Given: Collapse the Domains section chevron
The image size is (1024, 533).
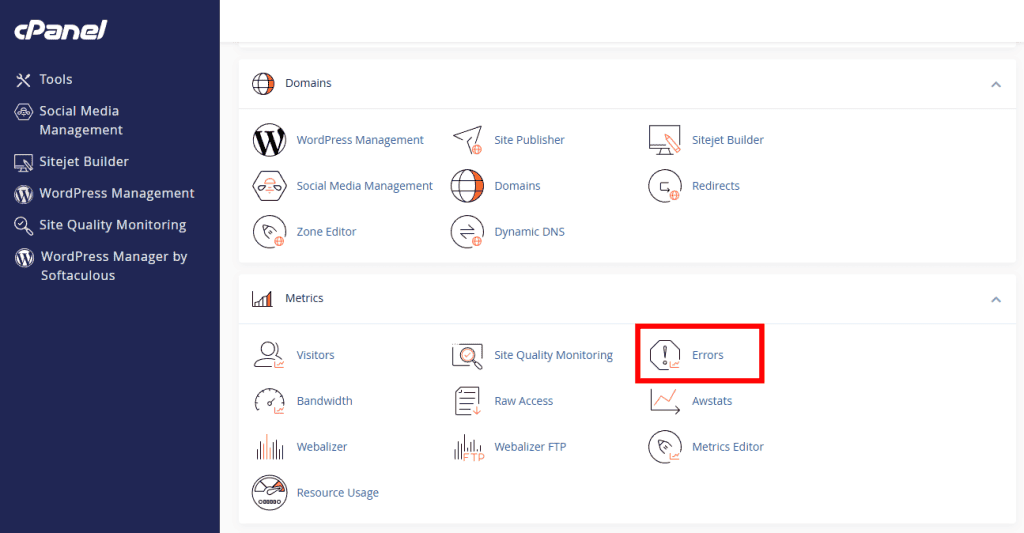Looking at the screenshot, I should pyautogui.click(x=996, y=84).
